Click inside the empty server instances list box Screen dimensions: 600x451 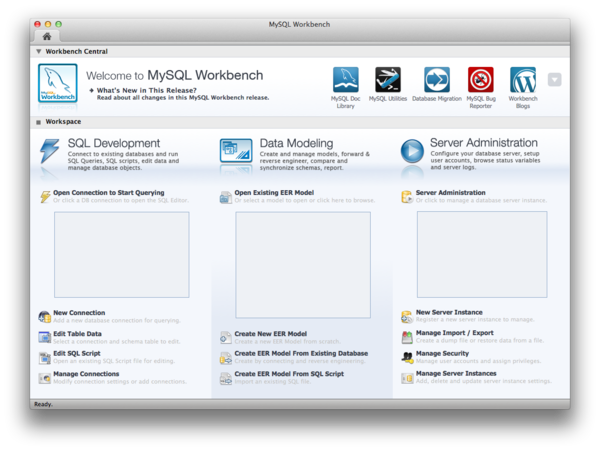[482, 254]
